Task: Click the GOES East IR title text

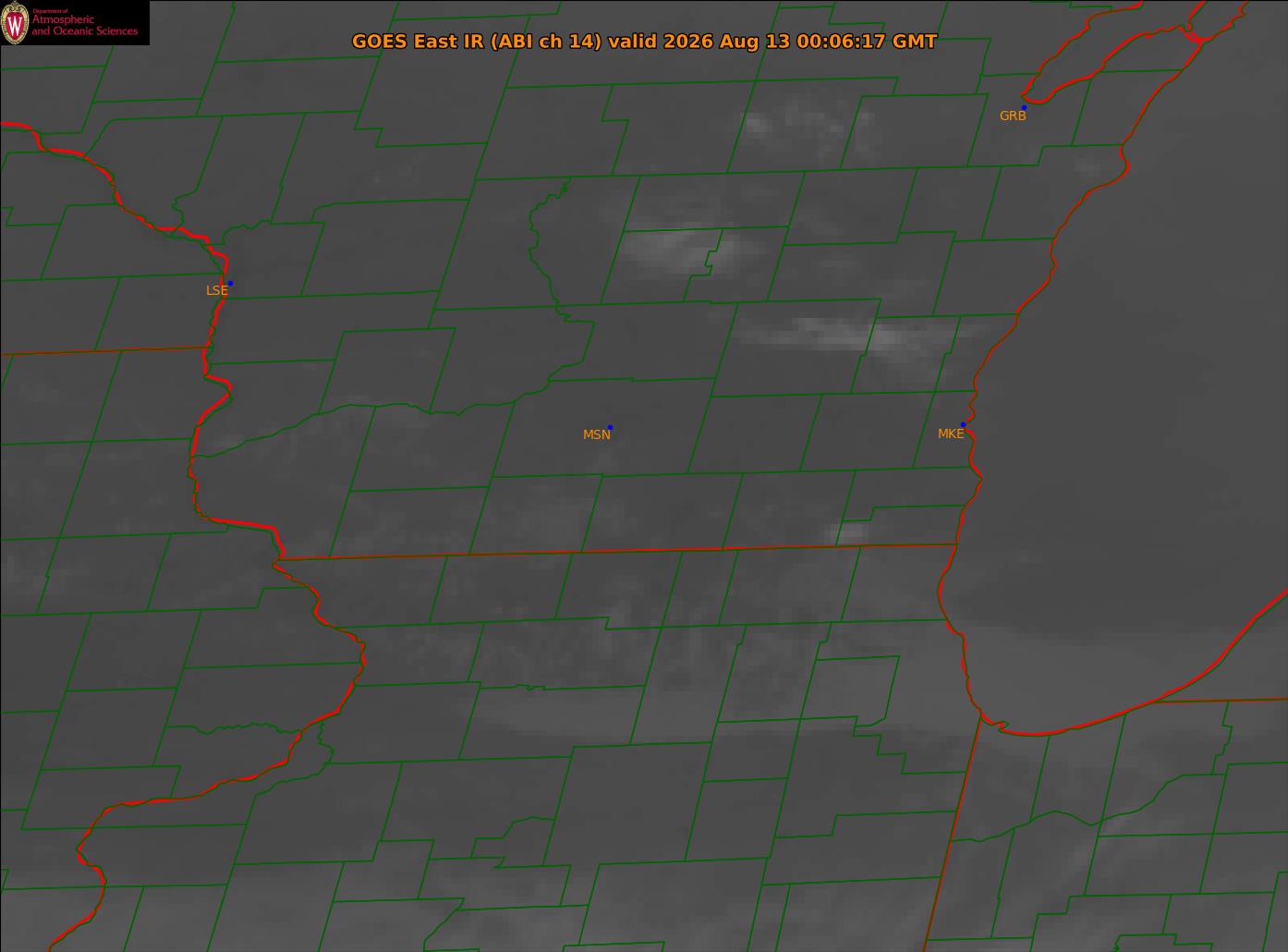Action: coord(644,42)
